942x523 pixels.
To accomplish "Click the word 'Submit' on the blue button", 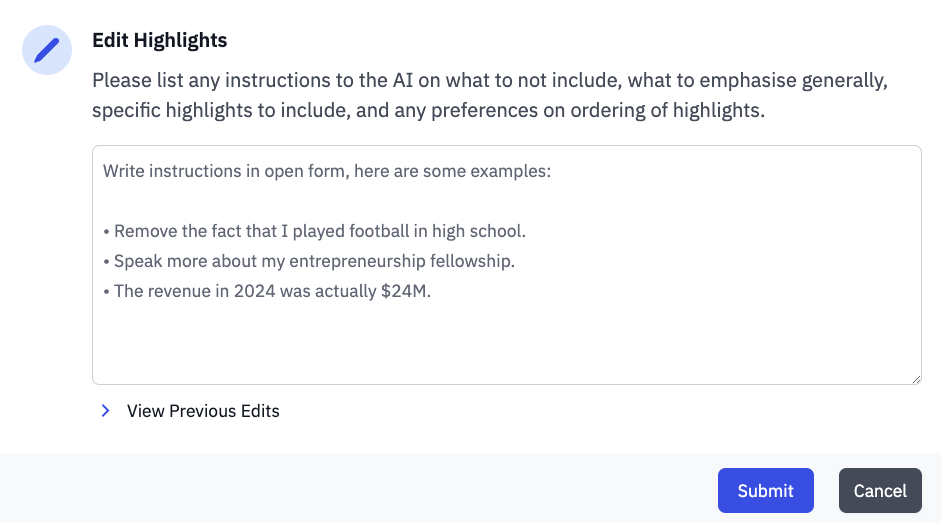I will point(765,491).
